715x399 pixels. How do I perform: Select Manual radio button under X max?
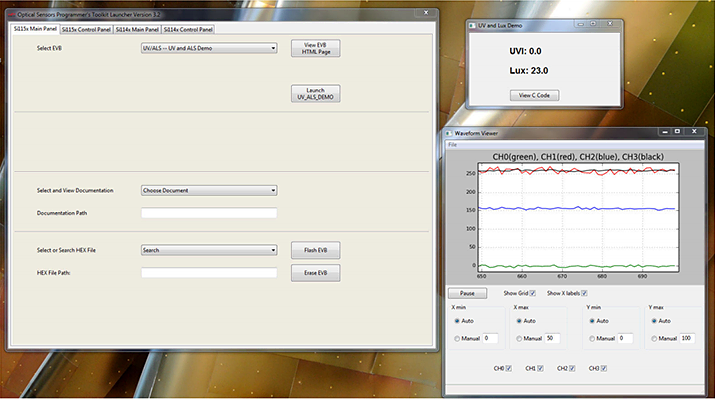(519, 338)
